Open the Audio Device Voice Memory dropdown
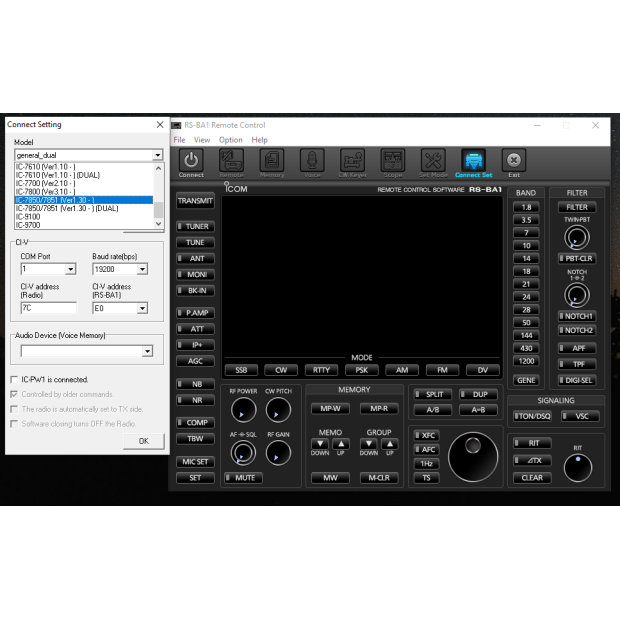Viewport: 620px width, 620px height. point(147,351)
